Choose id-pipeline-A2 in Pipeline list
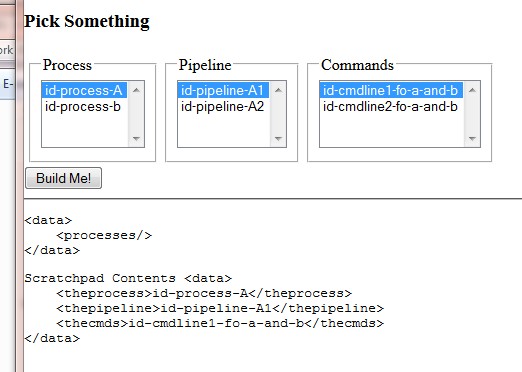Screen dimensions: 522x372 (x=223, y=107)
